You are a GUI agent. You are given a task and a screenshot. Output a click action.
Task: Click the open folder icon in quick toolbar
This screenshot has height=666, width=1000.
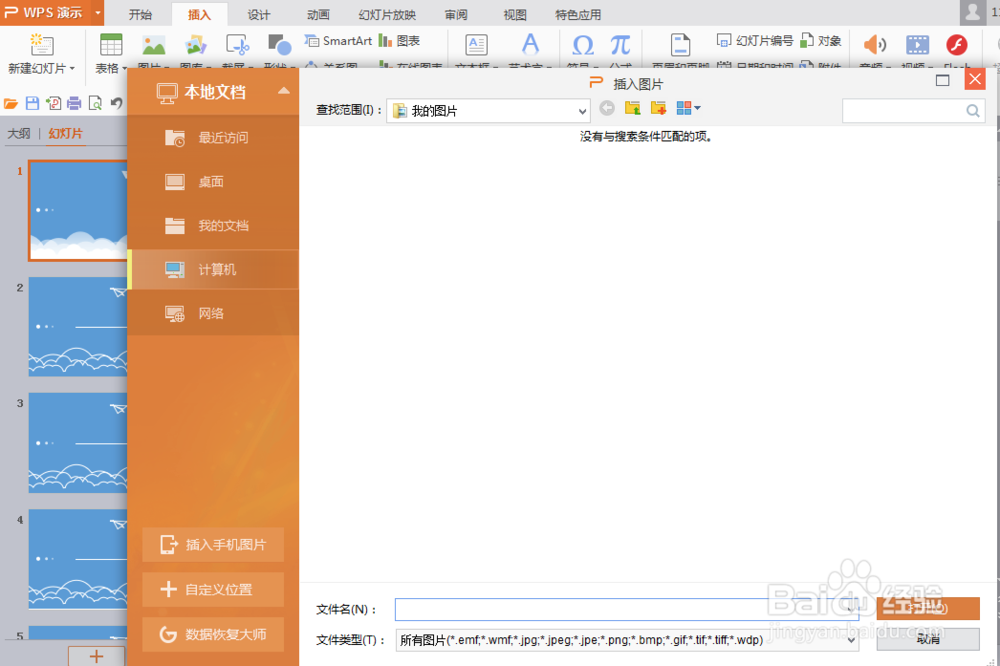click(11, 103)
